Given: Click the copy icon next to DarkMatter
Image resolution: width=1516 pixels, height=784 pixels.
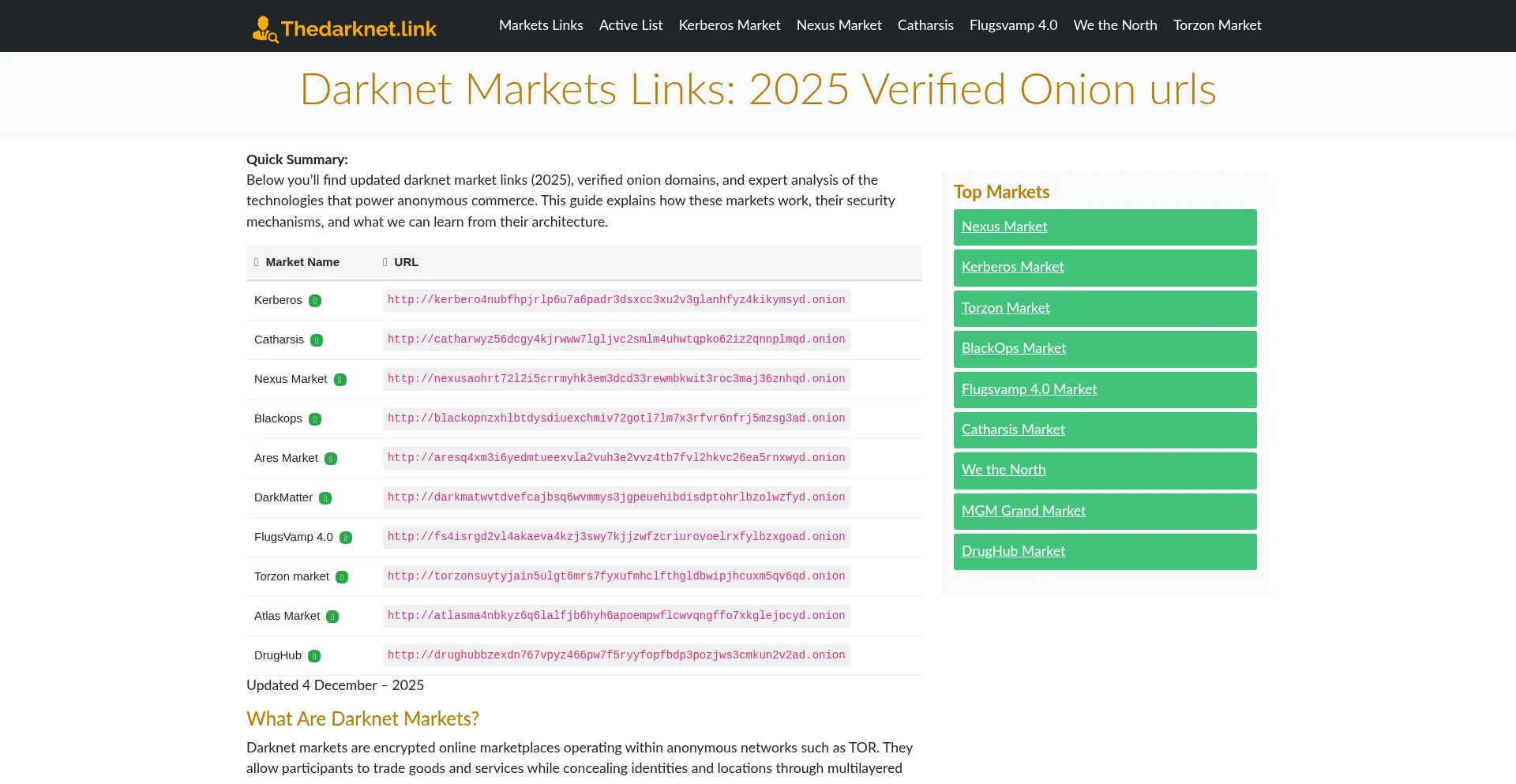Looking at the screenshot, I should click(x=325, y=498).
